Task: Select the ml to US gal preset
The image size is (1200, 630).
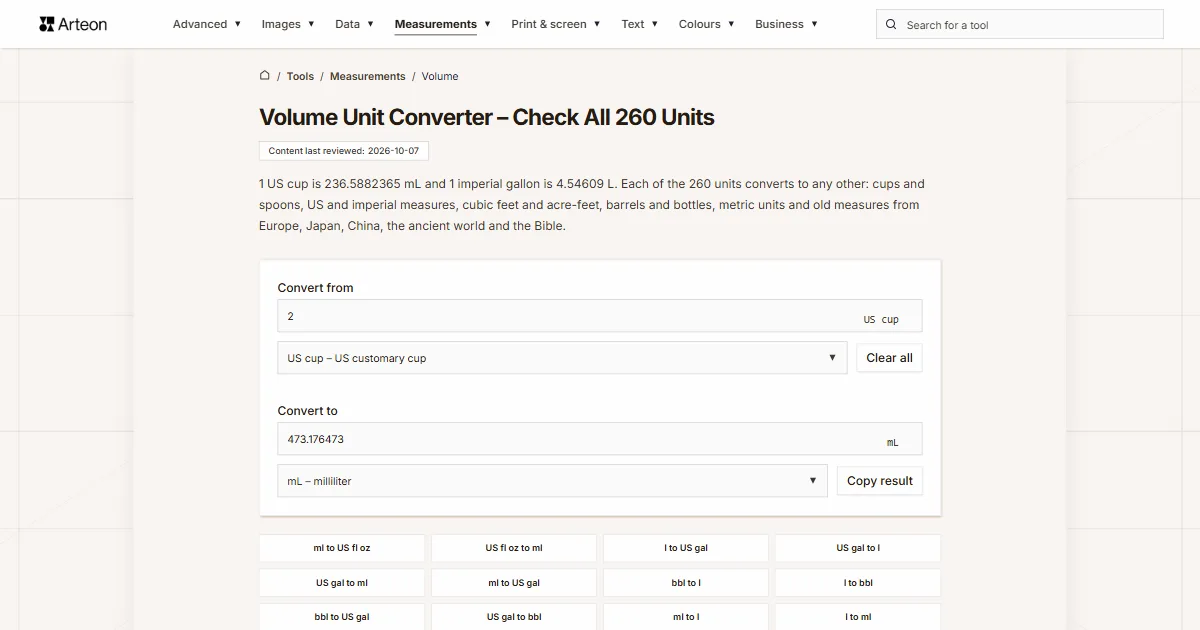Action: pyautogui.click(x=514, y=583)
